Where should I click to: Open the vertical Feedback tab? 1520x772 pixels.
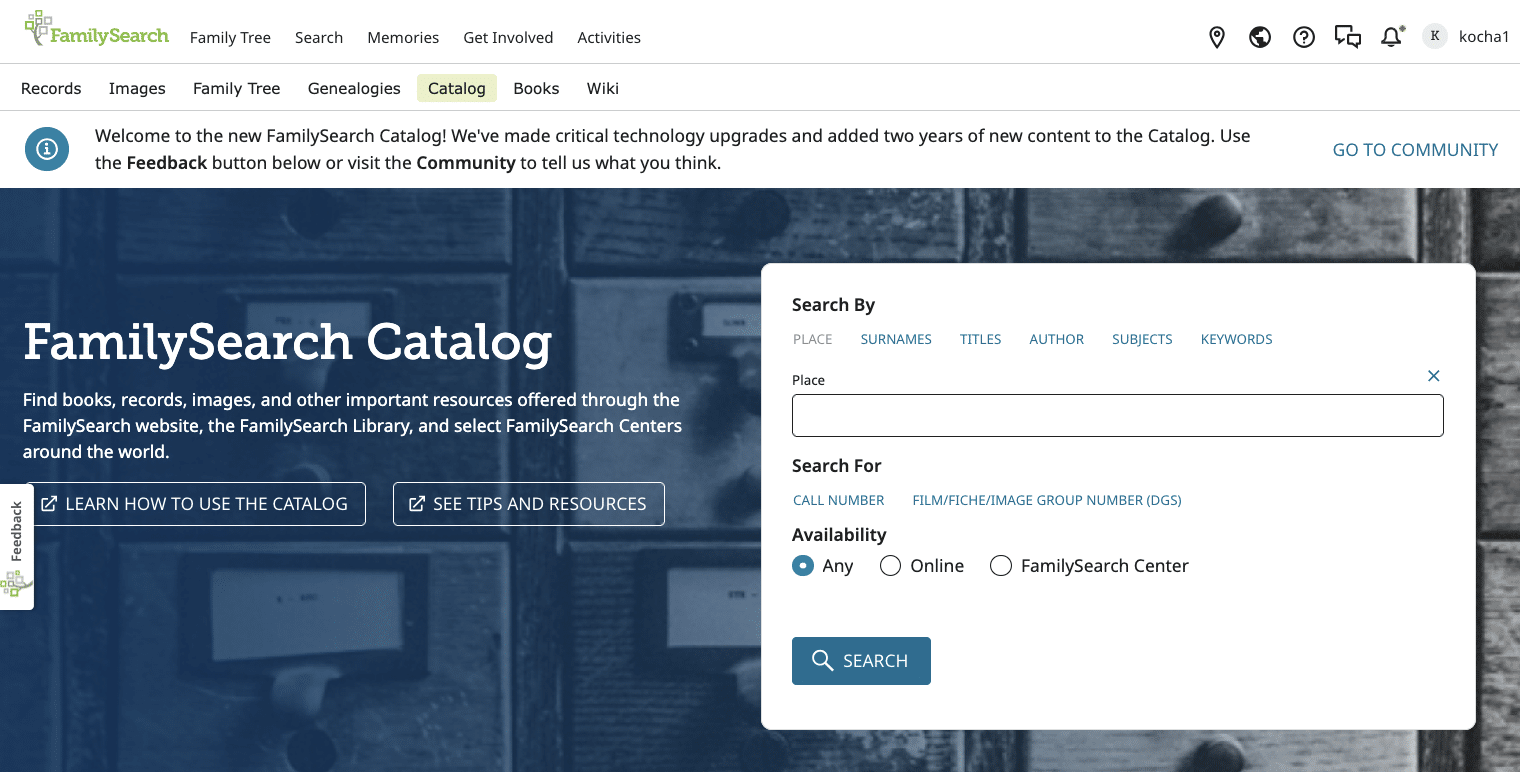click(x=16, y=547)
